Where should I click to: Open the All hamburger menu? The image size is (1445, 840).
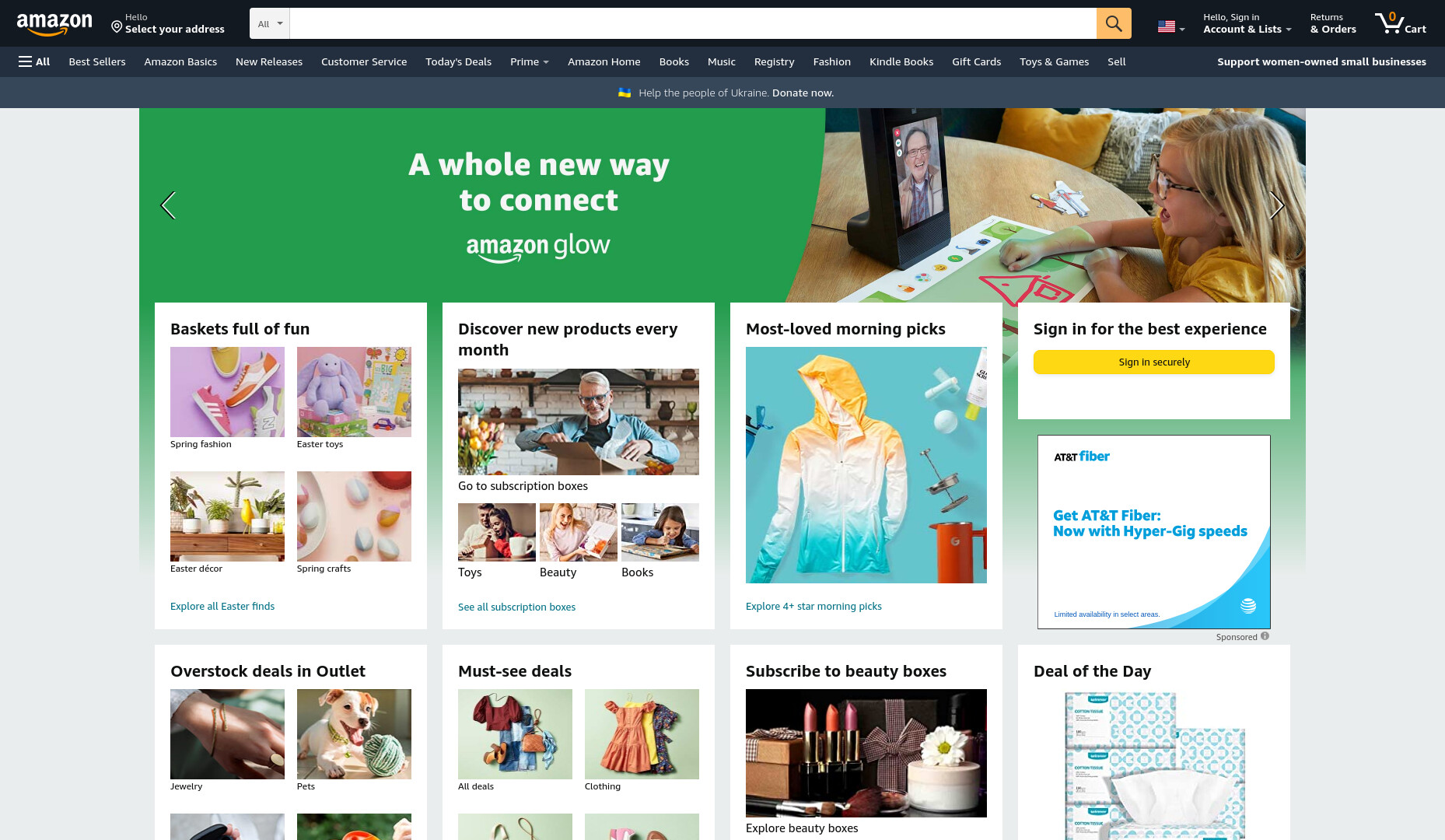click(34, 61)
